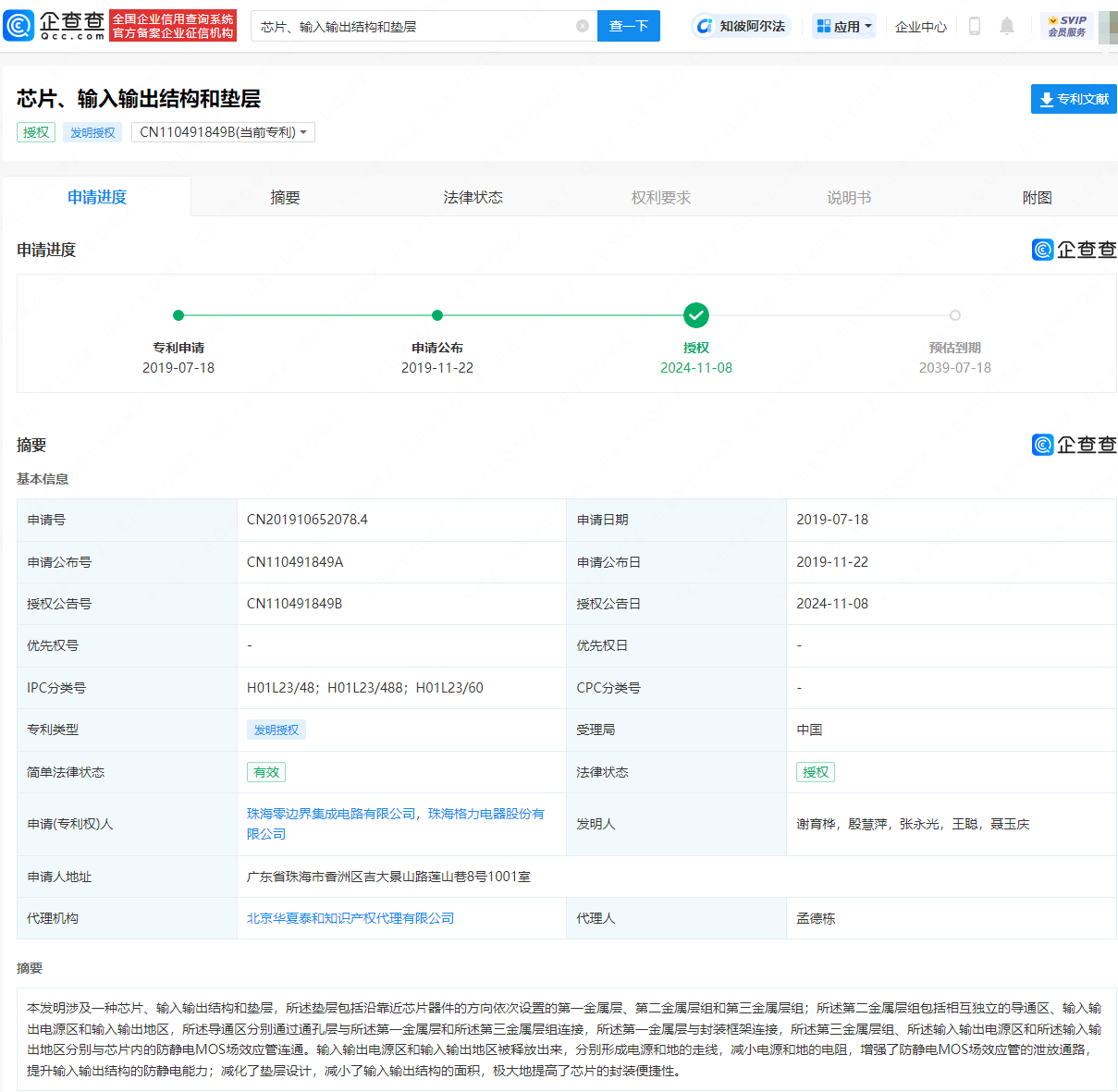
Task: Download via 专利文献 button
Action: 1074,99
